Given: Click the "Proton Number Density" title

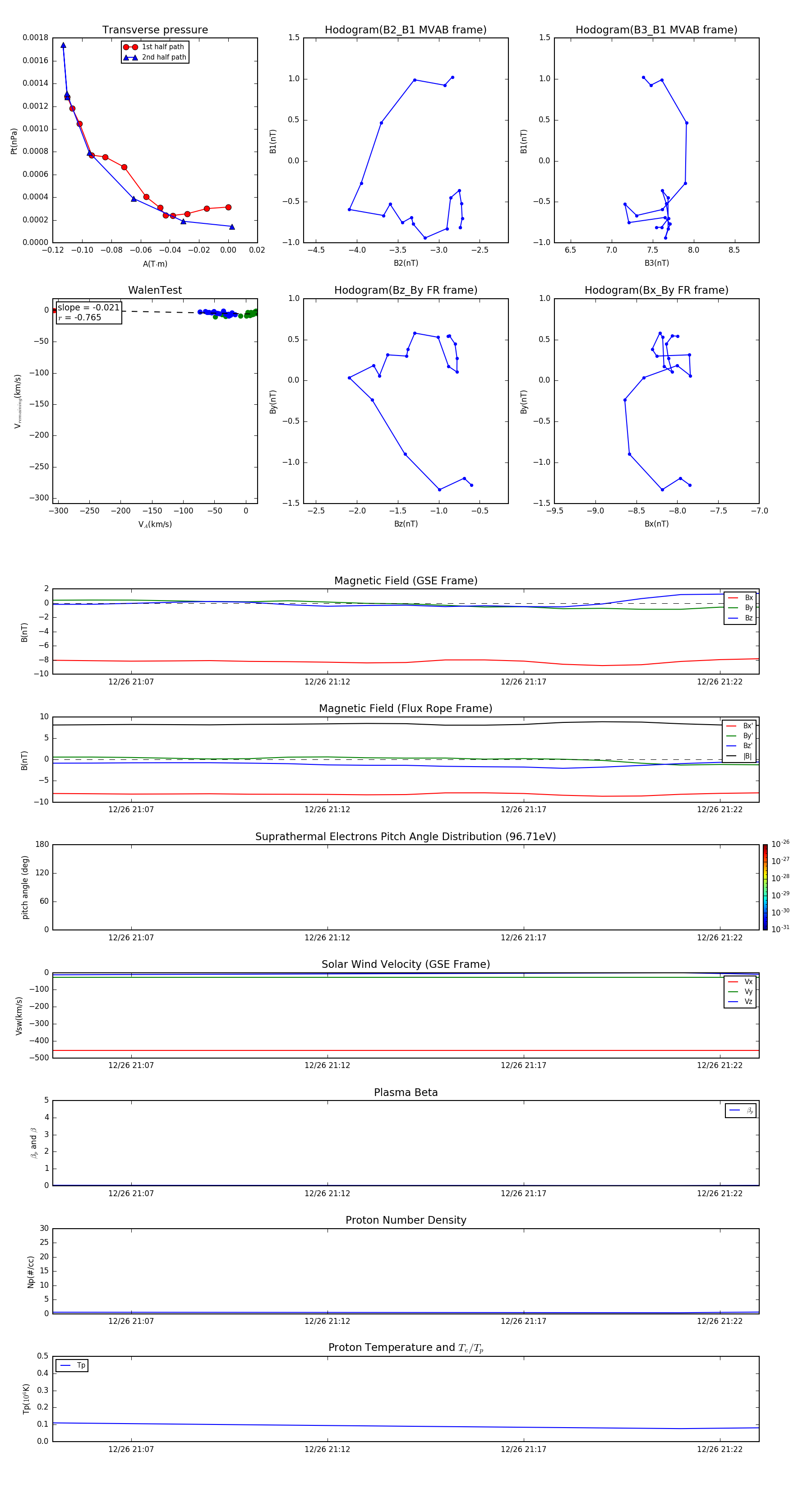Looking at the screenshot, I should [406, 1220].
